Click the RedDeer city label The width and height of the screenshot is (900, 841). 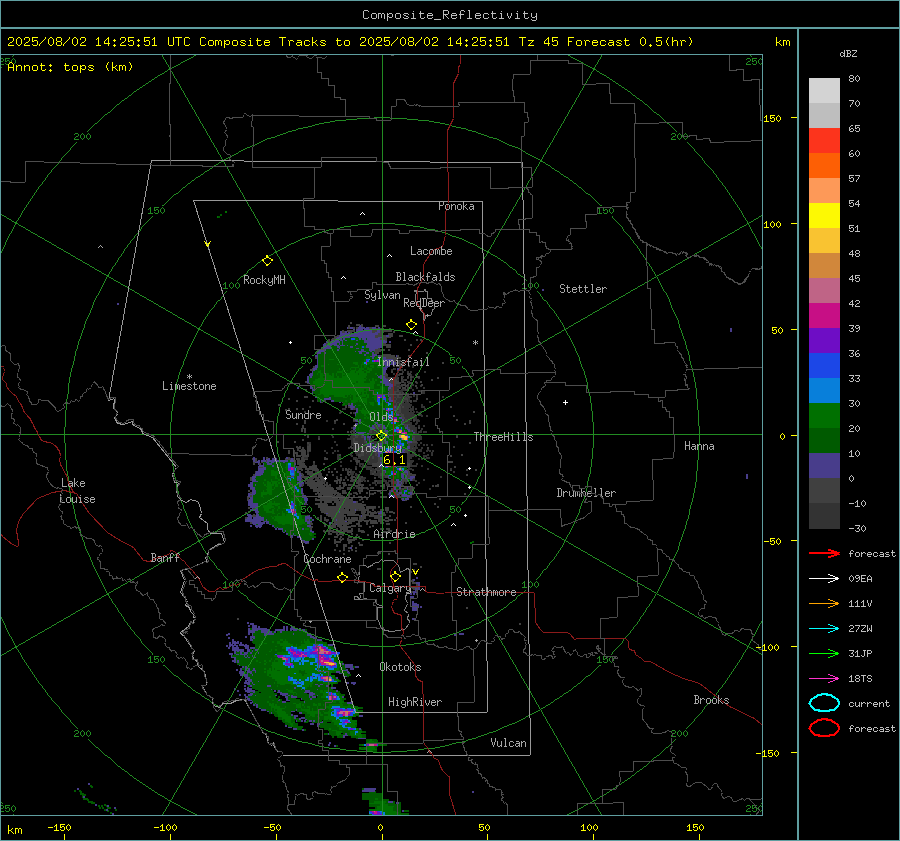424,303
